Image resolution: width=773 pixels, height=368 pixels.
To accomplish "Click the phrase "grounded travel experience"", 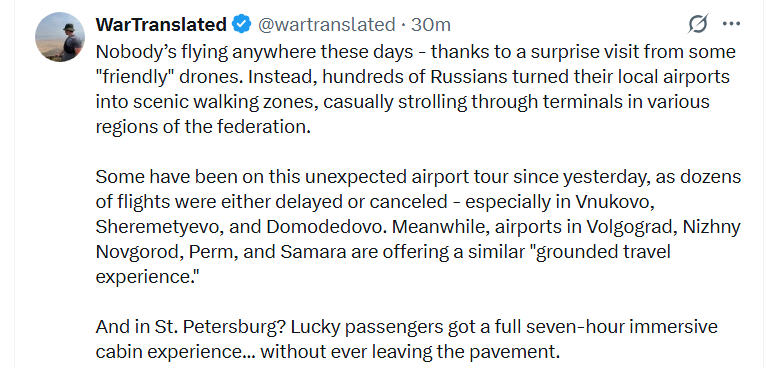I will click(x=383, y=264).
